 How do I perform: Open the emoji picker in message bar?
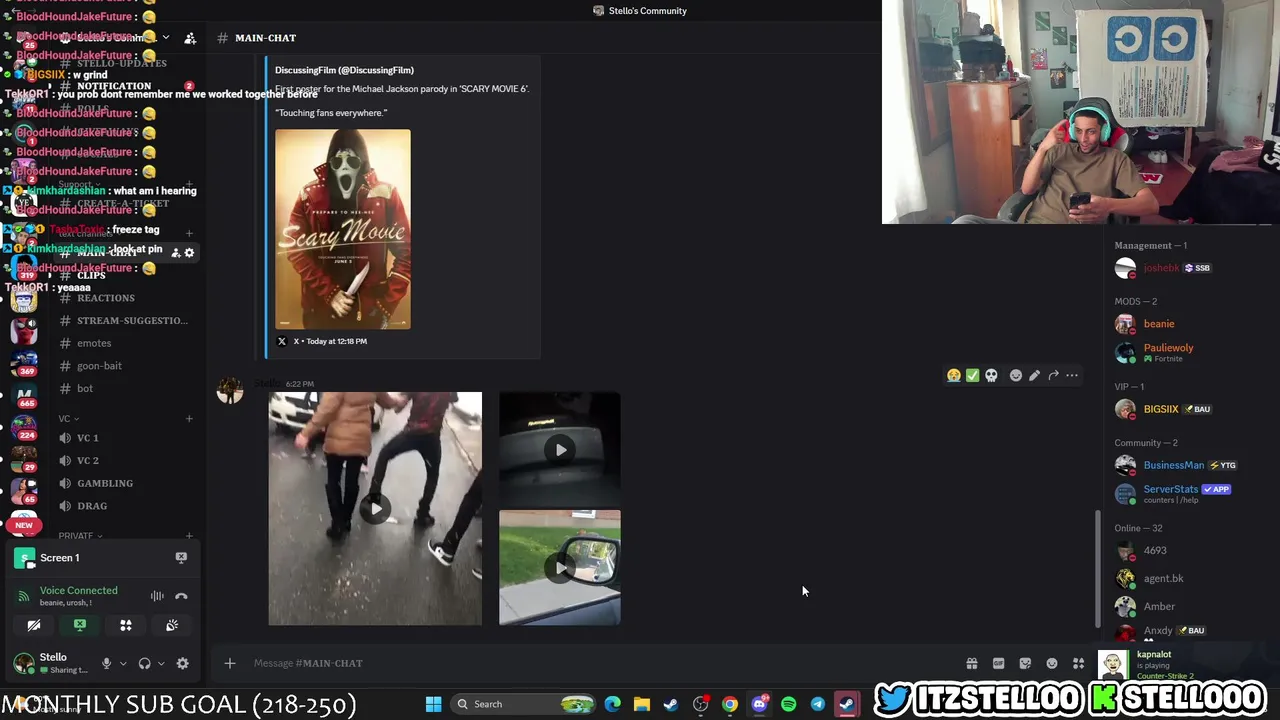[1052, 663]
